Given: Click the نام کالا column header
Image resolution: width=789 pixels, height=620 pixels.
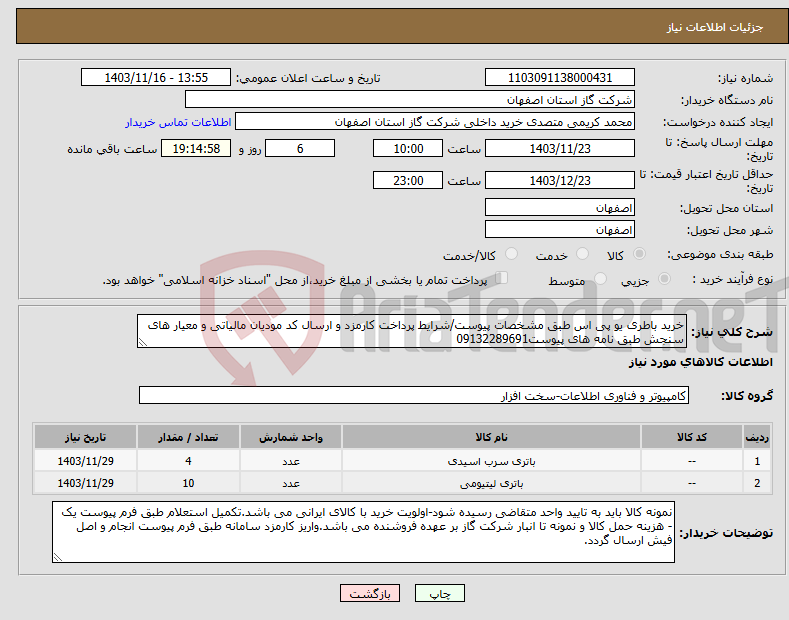Looking at the screenshot, I should (x=491, y=437).
